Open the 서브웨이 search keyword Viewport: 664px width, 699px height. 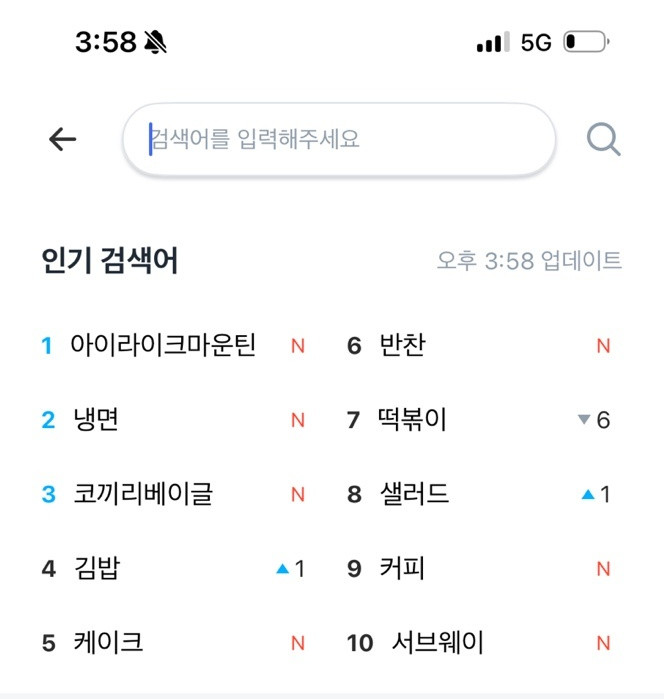pos(438,642)
